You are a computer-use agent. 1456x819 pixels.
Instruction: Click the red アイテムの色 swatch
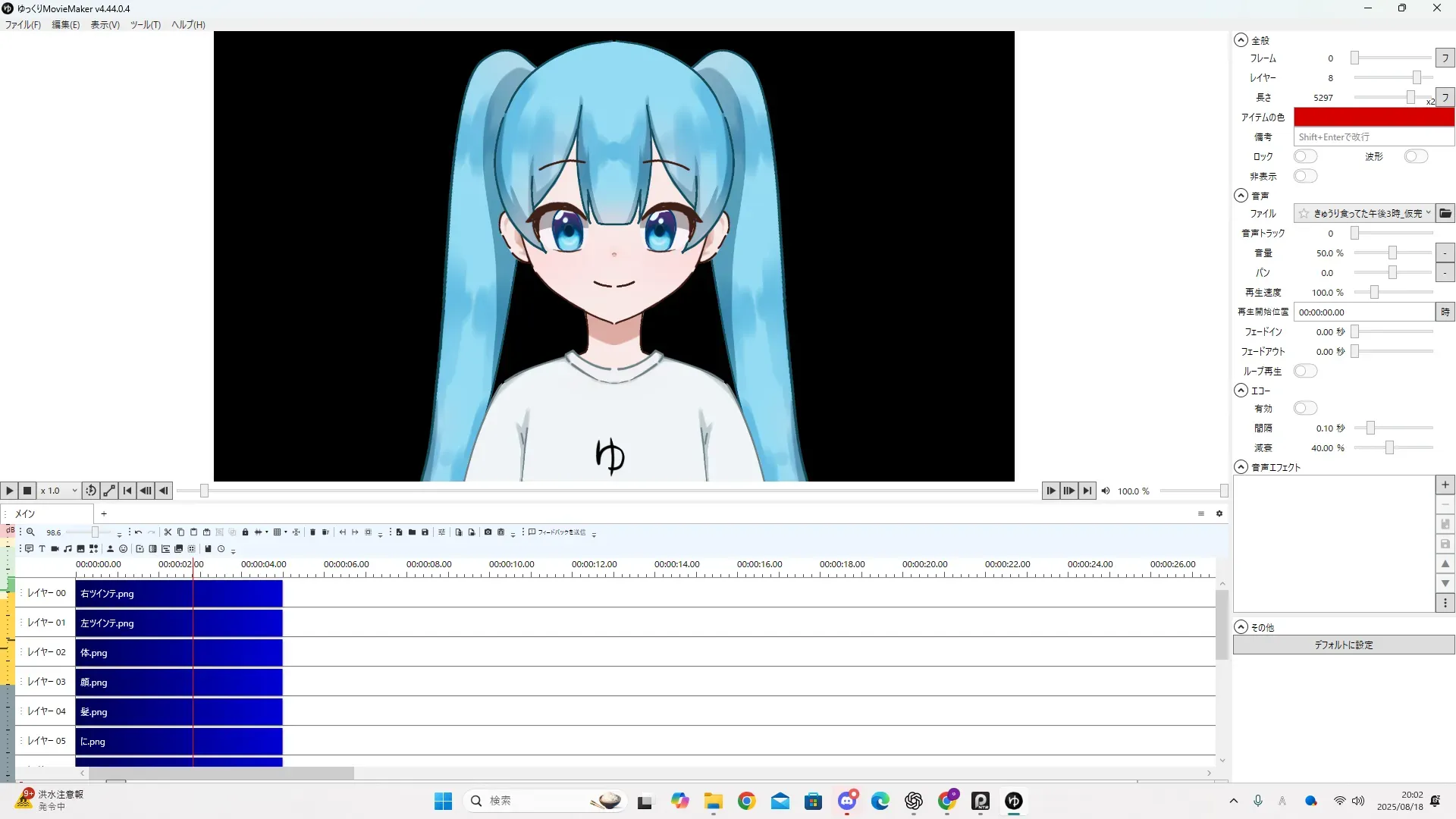pos(1373,117)
